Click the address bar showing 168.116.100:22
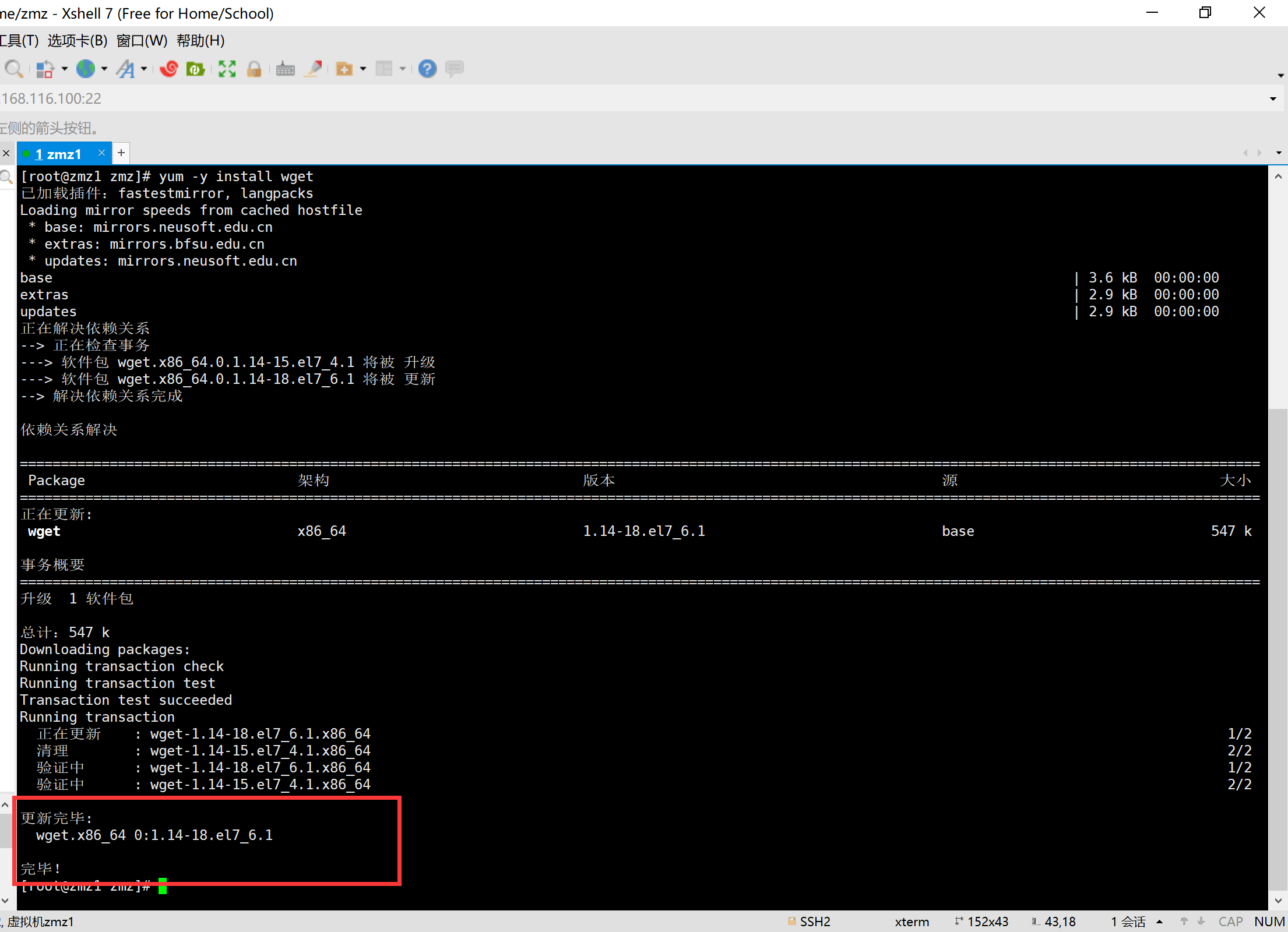Image resolution: width=1288 pixels, height=932 pixels. coord(632,98)
